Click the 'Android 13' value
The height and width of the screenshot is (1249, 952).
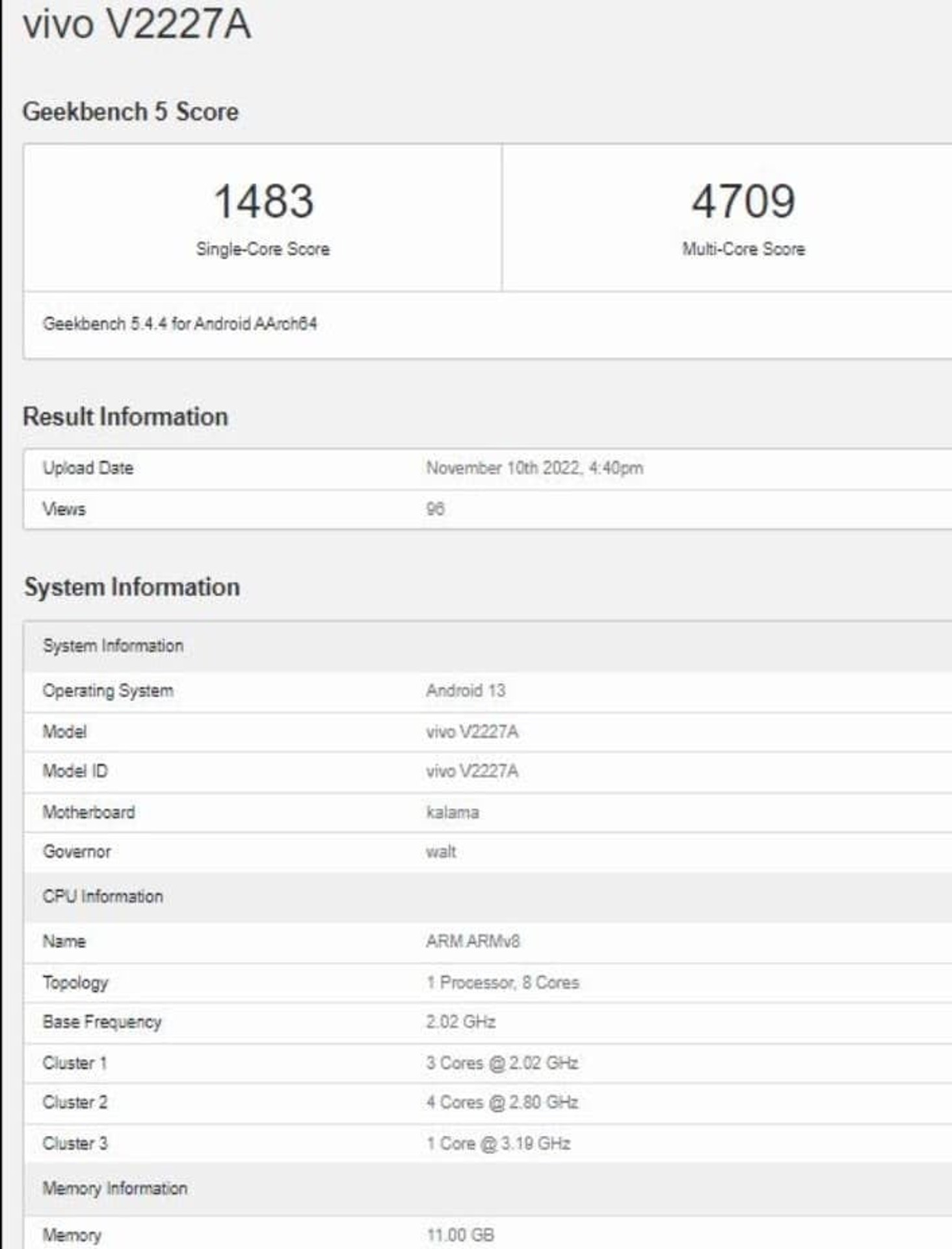coord(466,690)
